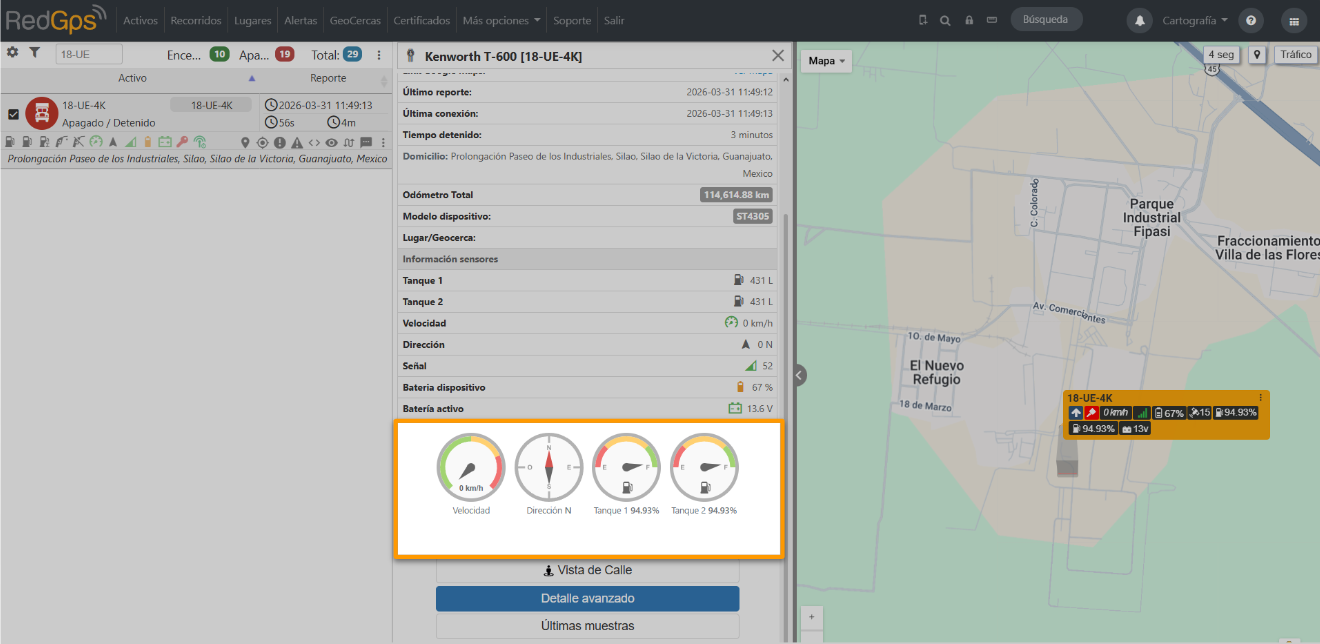
Task: Toggle the Total filter with count 29
Action: 336,55
